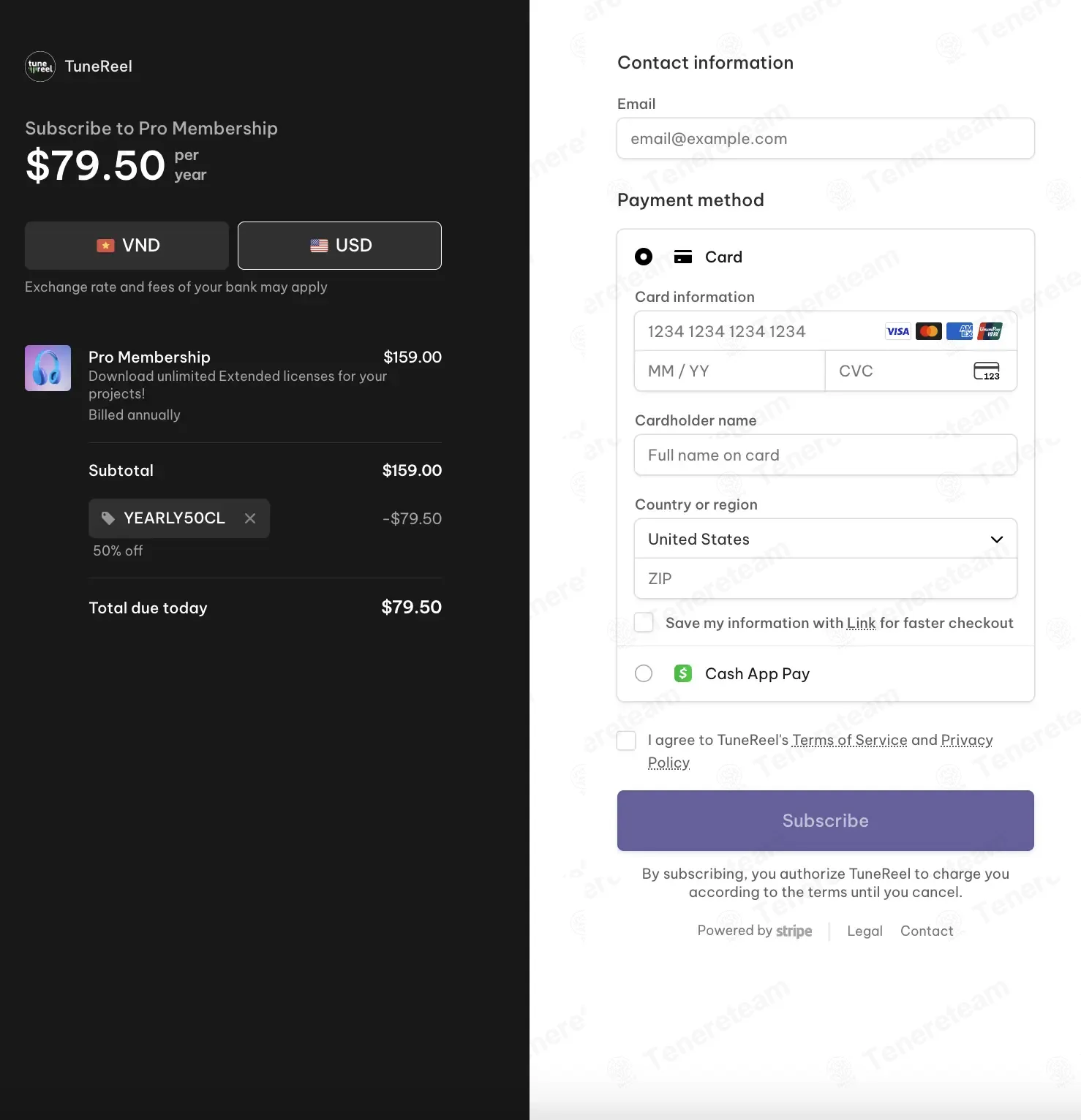Focus the Email input field

[x=826, y=138]
